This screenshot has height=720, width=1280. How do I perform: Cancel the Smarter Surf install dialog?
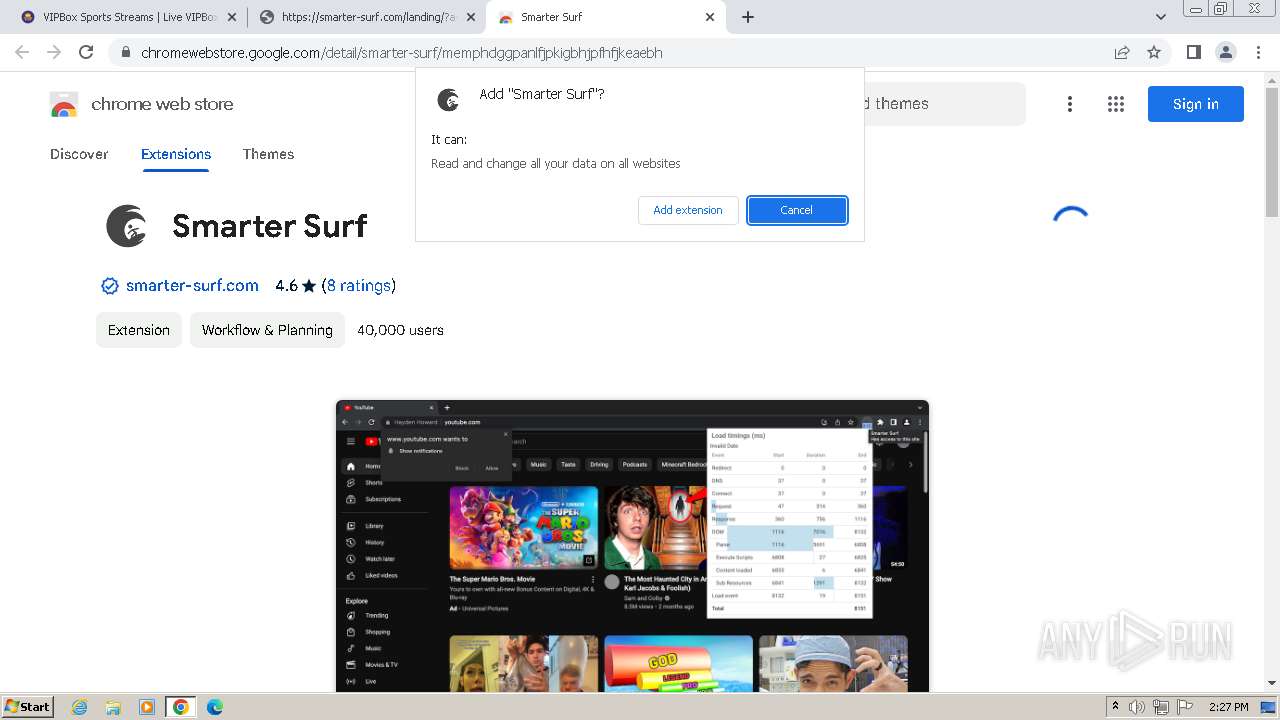pyautogui.click(x=797, y=210)
